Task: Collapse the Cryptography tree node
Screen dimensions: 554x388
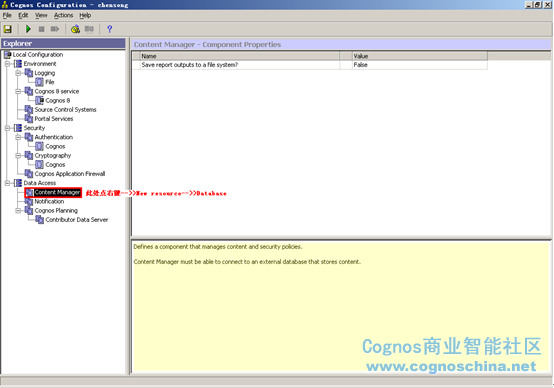Action: tap(18, 155)
